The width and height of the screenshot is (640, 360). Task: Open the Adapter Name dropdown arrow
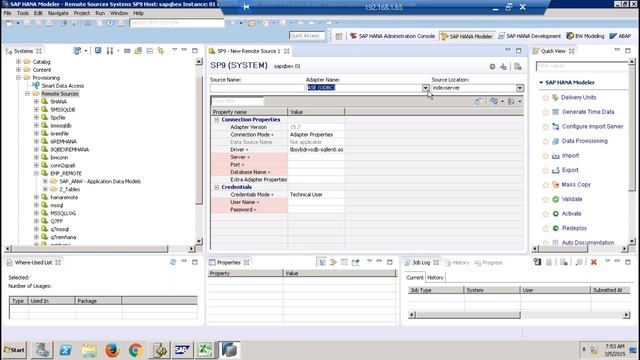(425, 88)
